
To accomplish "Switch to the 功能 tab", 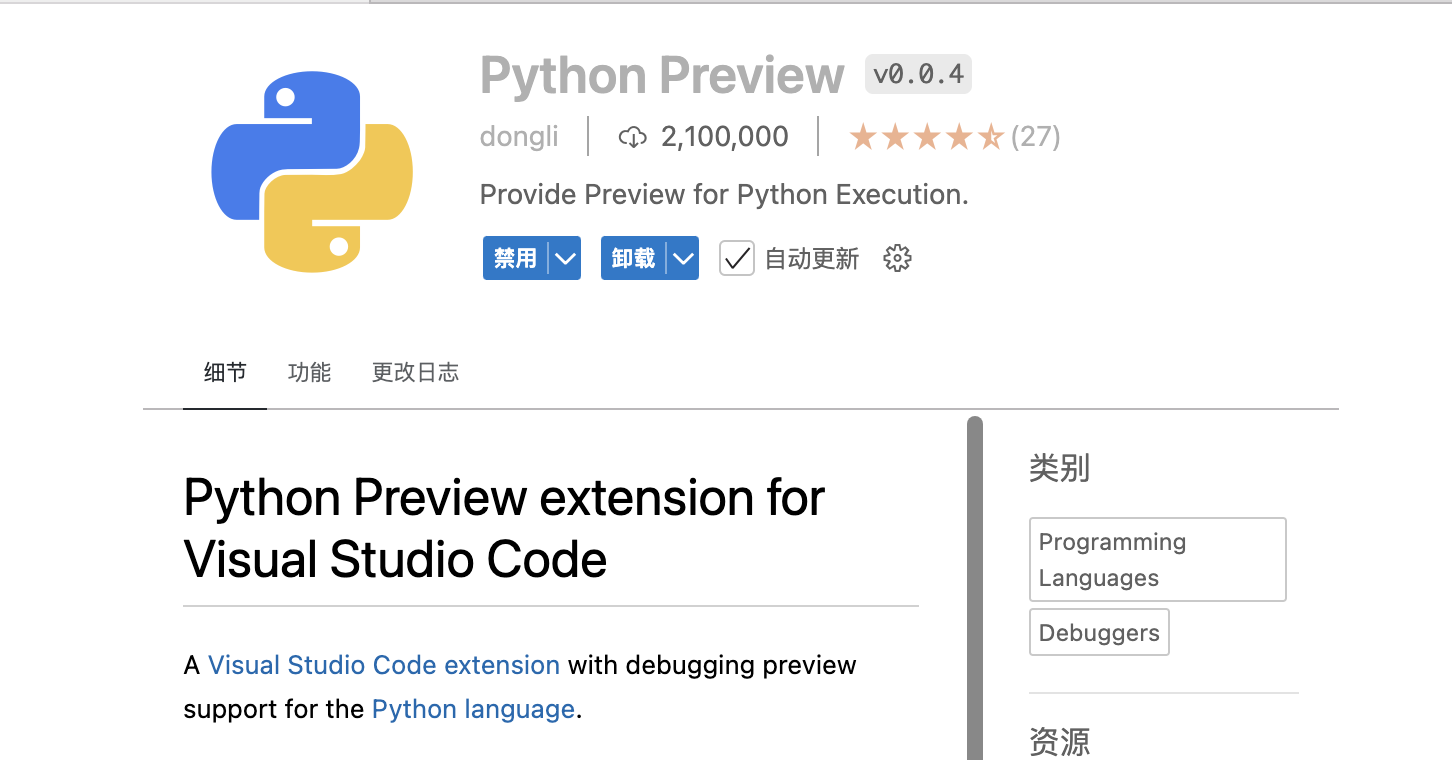I will tap(309, 373).
